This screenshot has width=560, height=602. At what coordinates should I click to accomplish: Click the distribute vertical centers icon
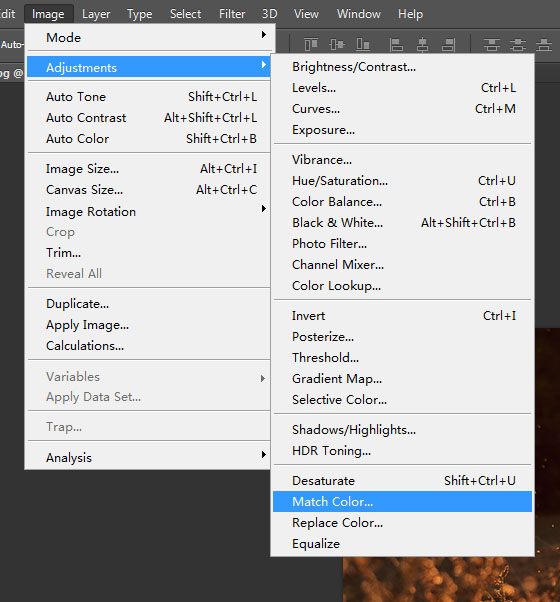point(518,45)
